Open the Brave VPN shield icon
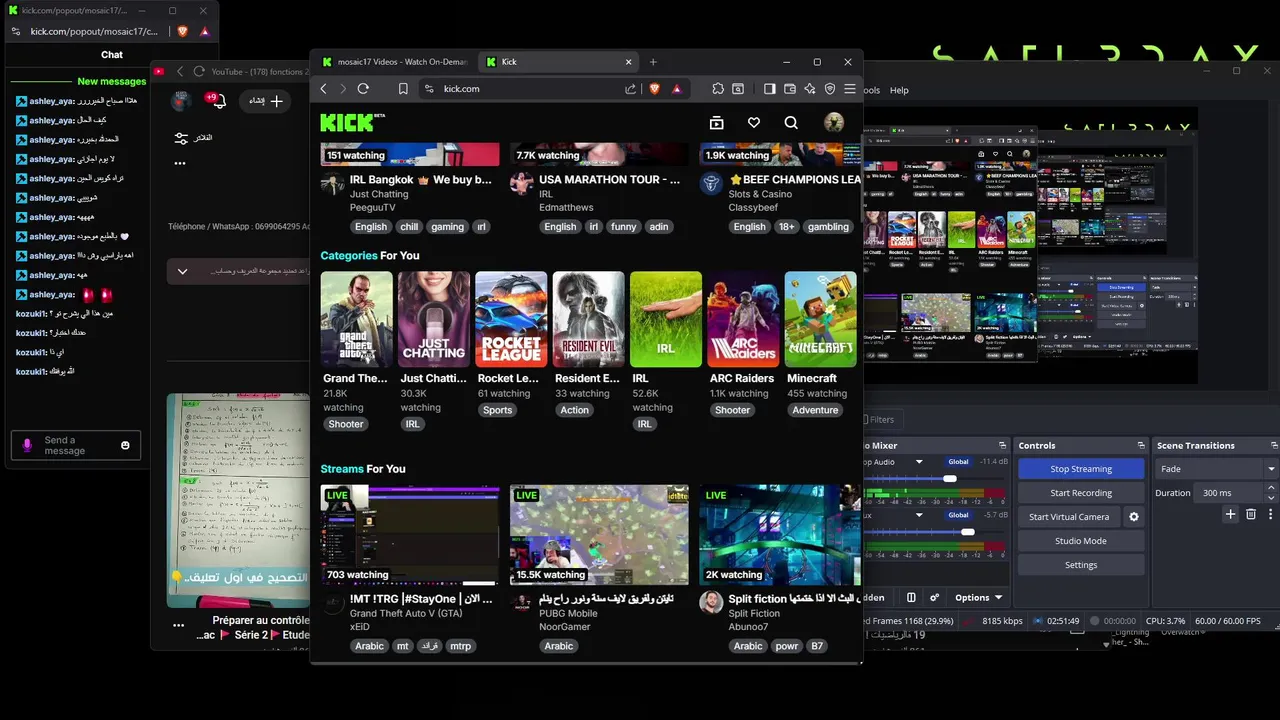 point(829,89)
